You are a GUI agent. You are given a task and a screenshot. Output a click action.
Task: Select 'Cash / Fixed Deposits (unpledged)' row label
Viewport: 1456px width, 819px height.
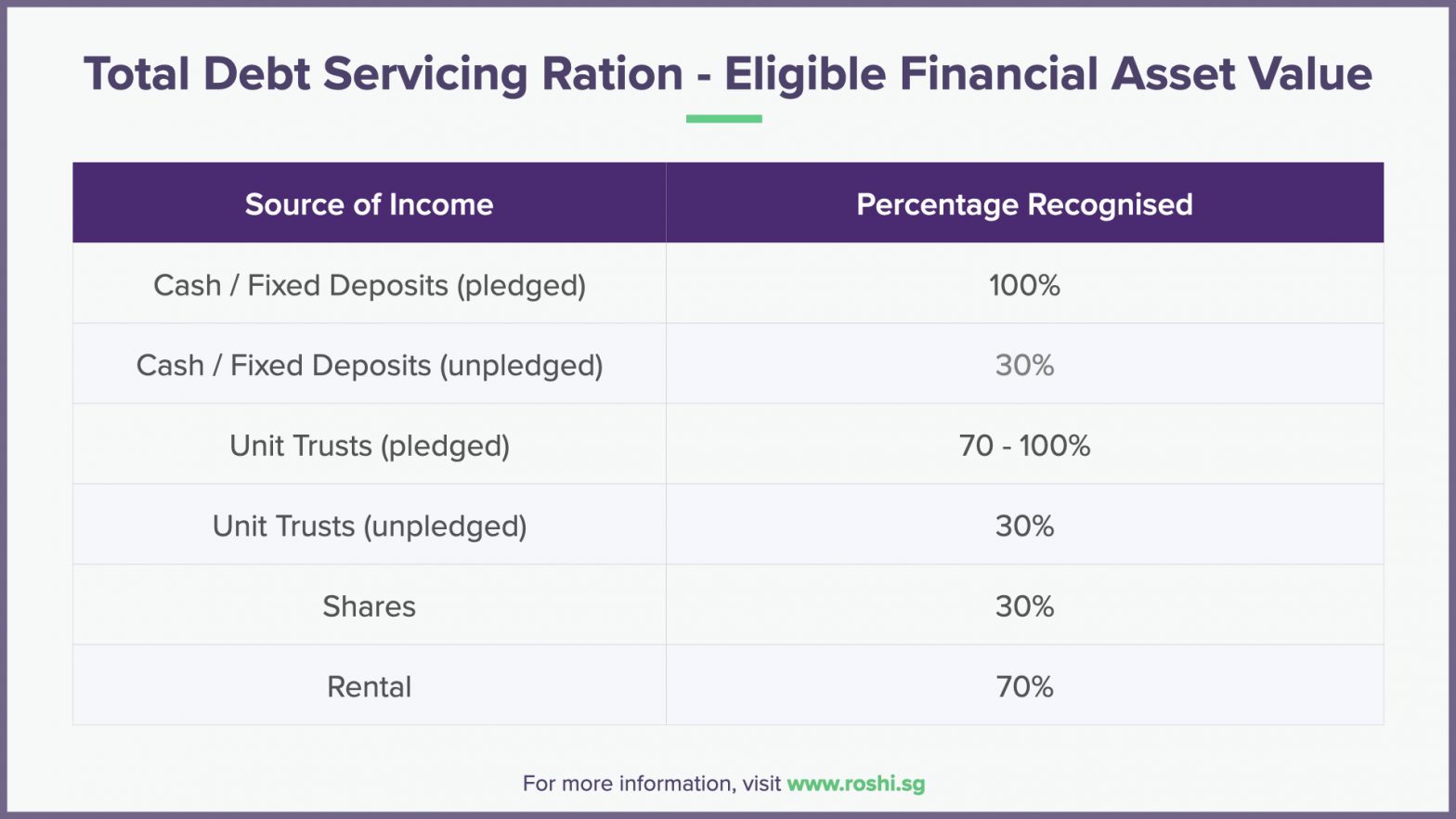coord(369,366)
